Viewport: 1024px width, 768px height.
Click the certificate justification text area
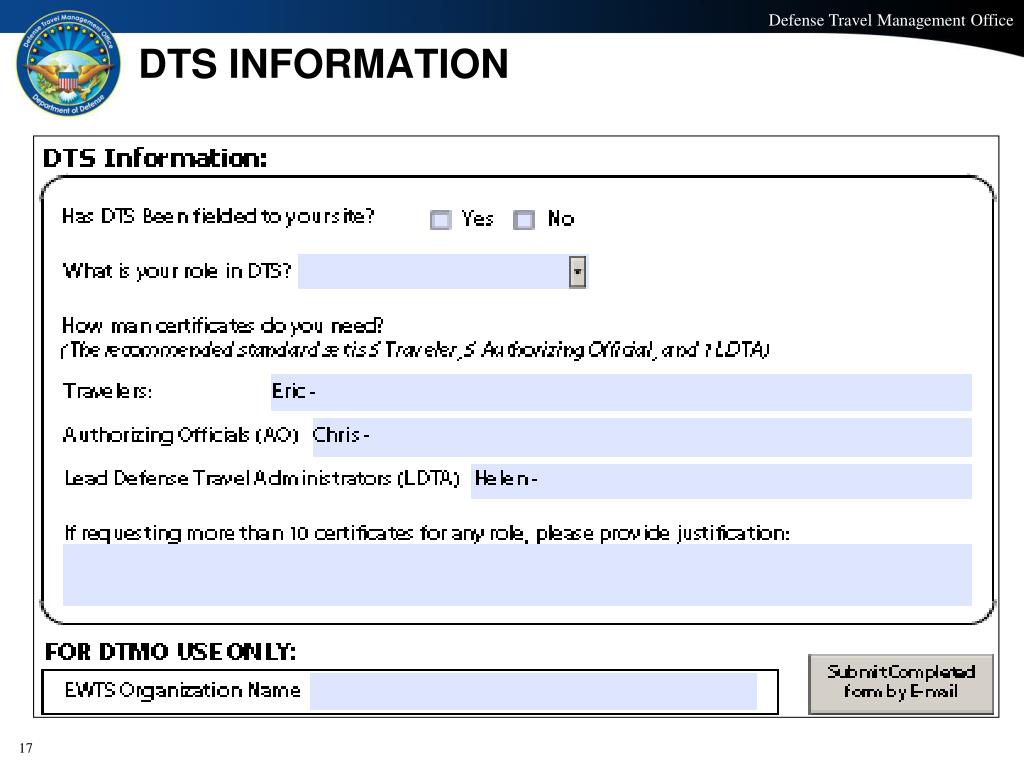click(x=517, y=575)
